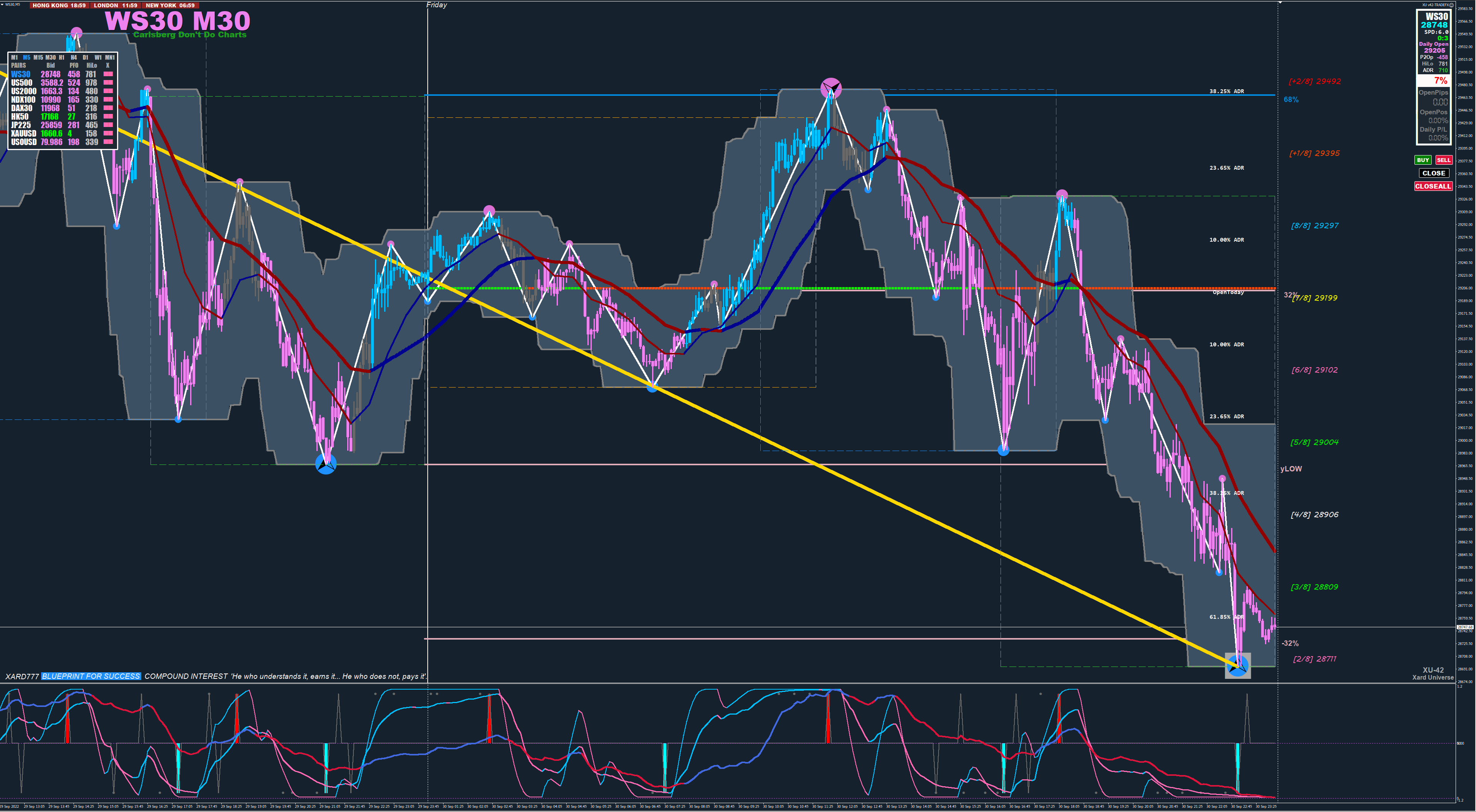Click the pink swatch beside the WS30 row
Viewport: 1476px width, 812px height.
[x=108, y=74]
